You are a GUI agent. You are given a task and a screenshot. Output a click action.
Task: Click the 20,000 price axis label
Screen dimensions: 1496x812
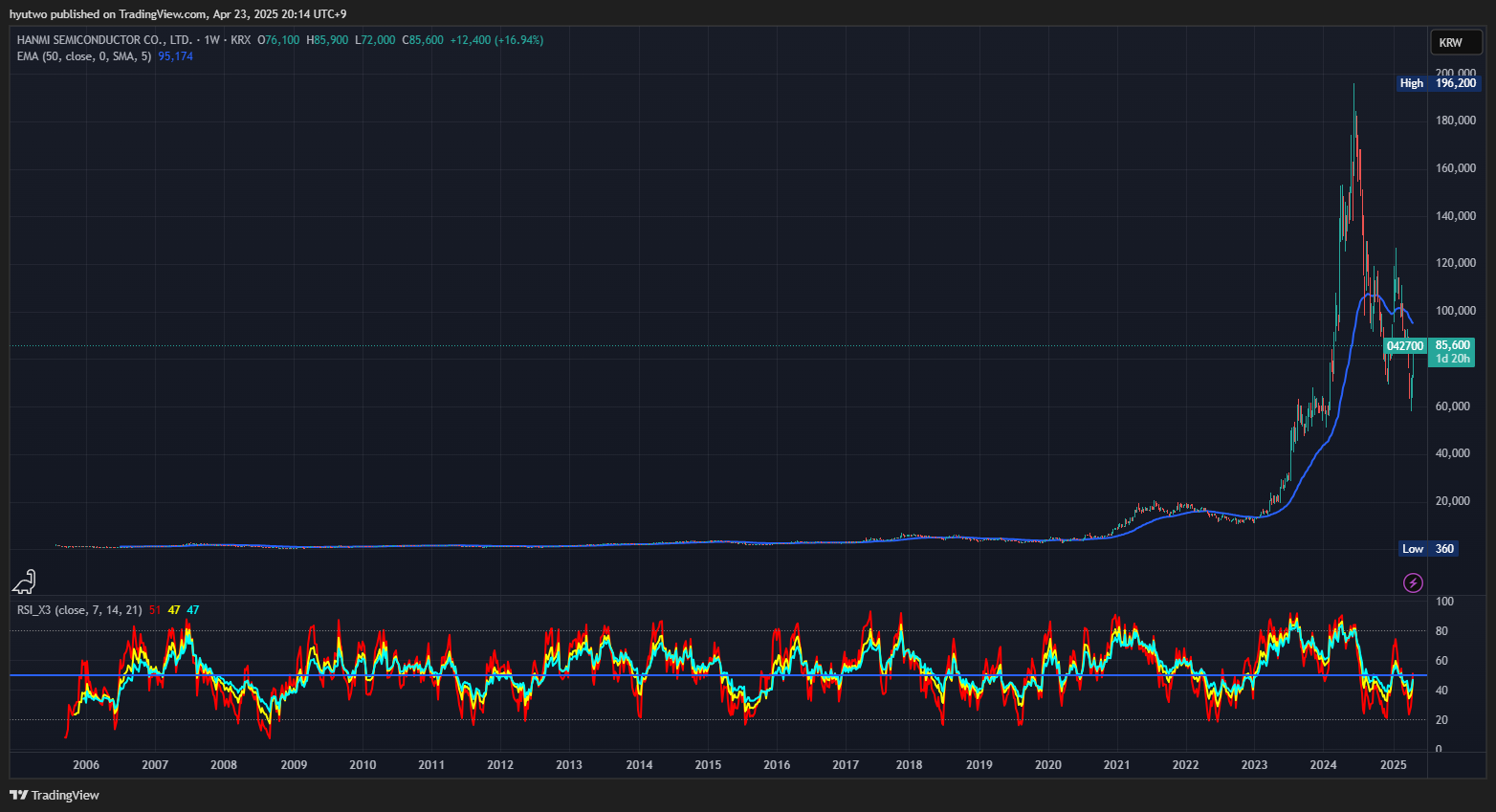[x=1453, y=501]
